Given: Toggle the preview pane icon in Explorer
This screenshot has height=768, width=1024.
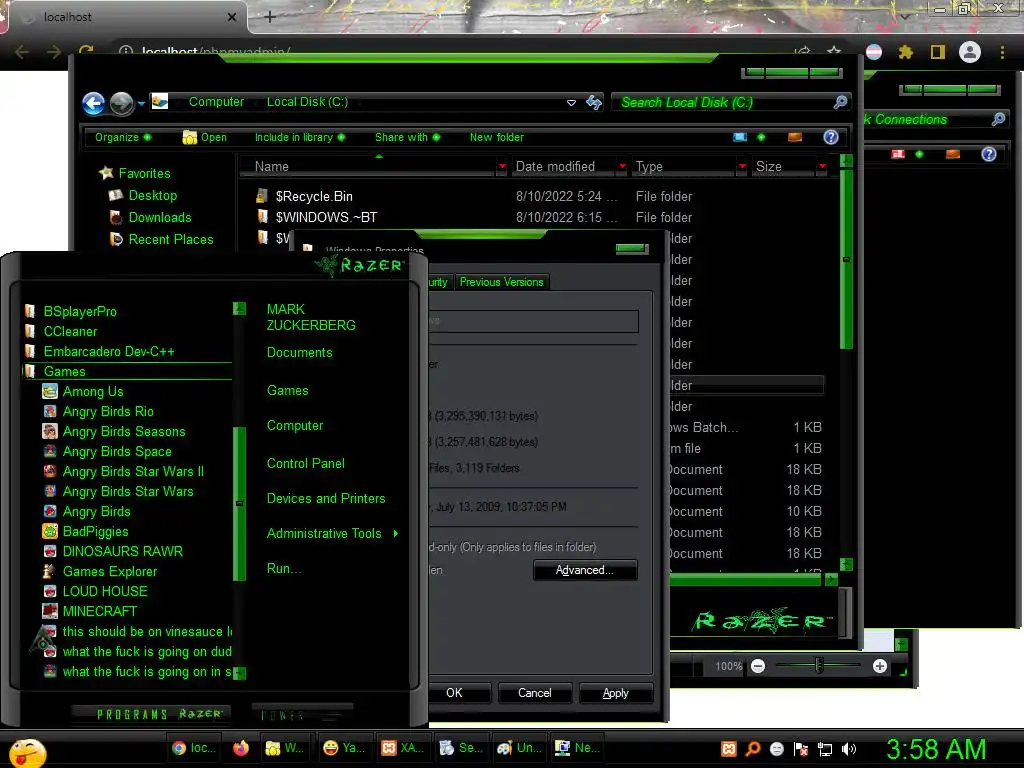Looking at the screenshot, I should (x=795, y=137).
